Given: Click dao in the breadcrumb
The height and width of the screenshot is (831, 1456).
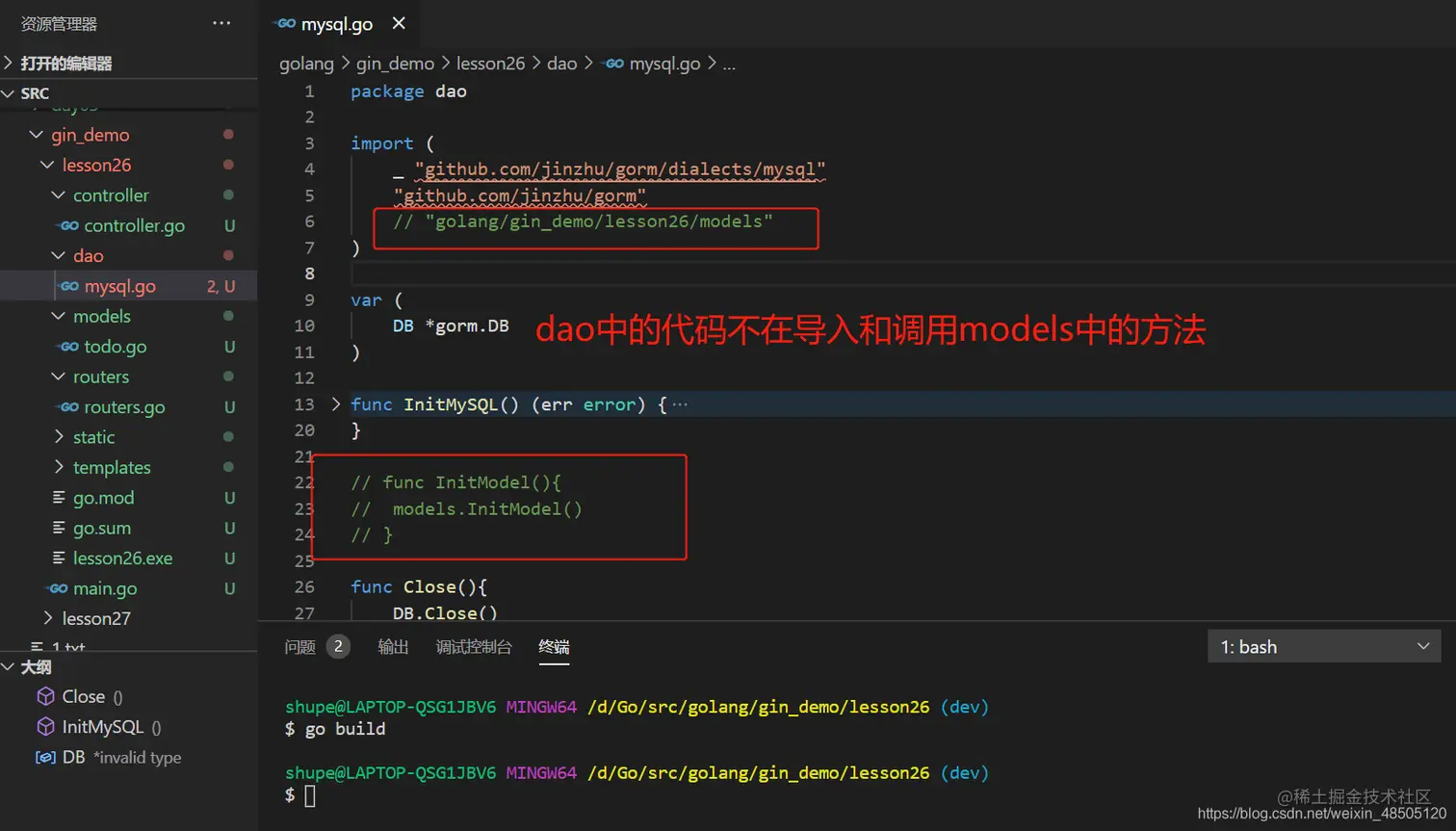Looking at the screenshot, I should (x=561, y=64).
